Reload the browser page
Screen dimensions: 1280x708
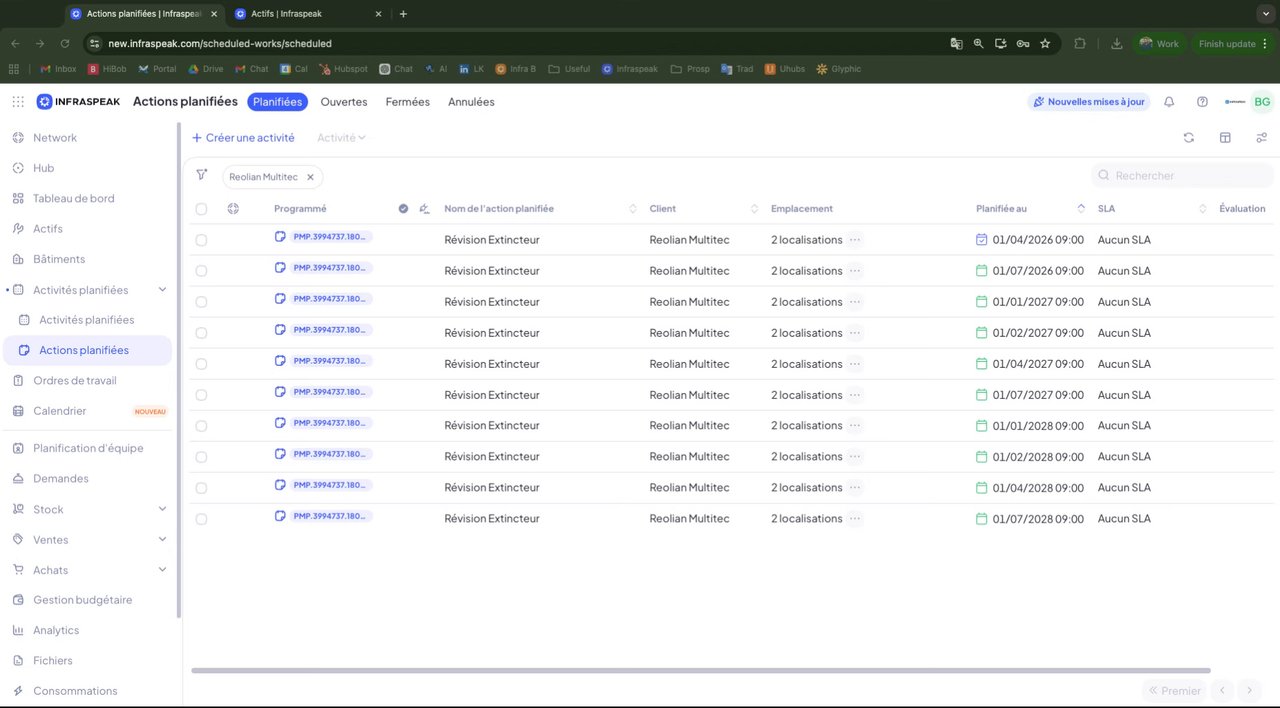pos(65,43)
